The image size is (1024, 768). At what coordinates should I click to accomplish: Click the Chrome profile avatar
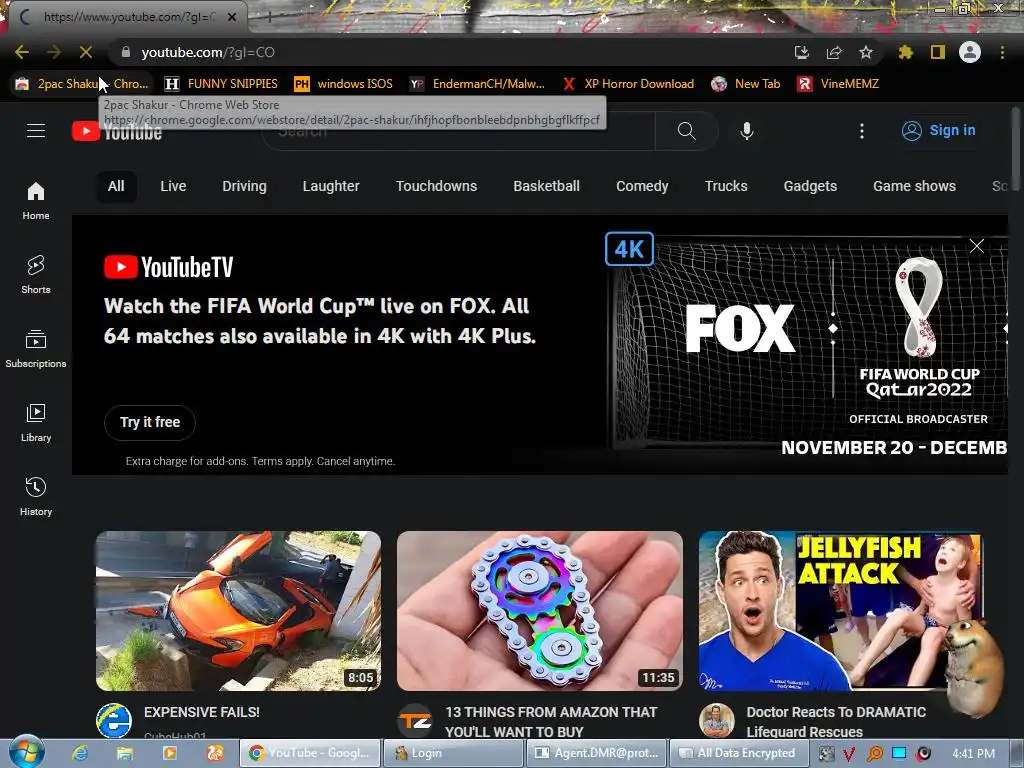970,52
